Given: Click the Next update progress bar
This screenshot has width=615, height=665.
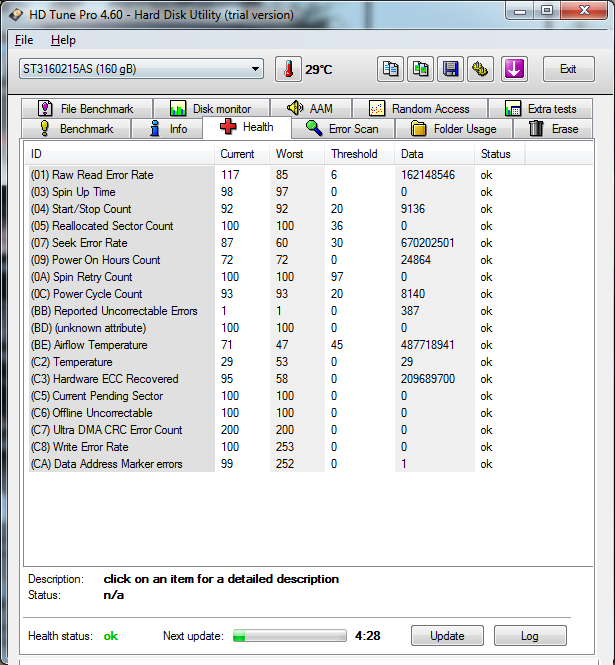Looking at the screenshot, I should [x=290, y=636].
